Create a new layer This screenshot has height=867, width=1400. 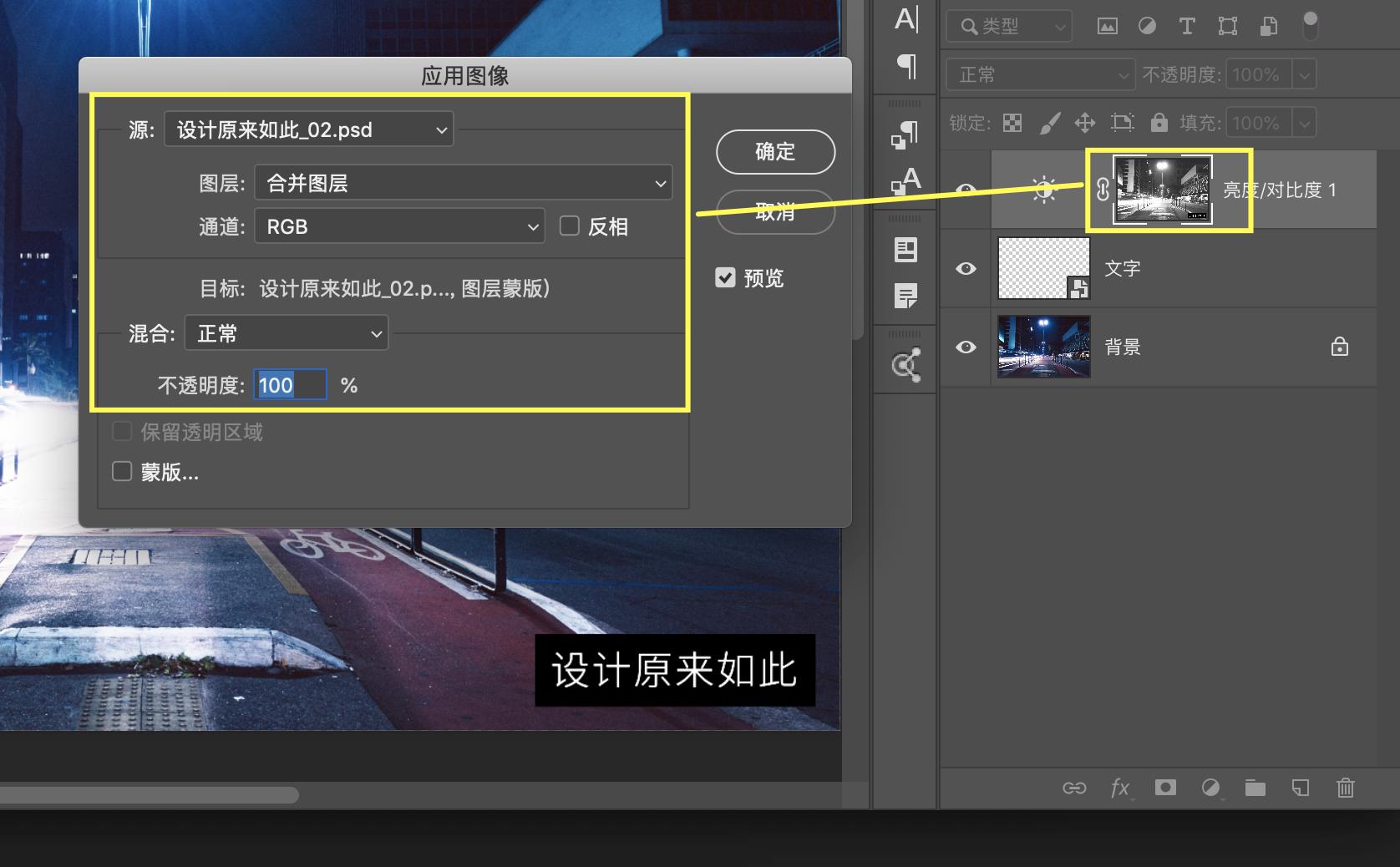coord(1300,788)
